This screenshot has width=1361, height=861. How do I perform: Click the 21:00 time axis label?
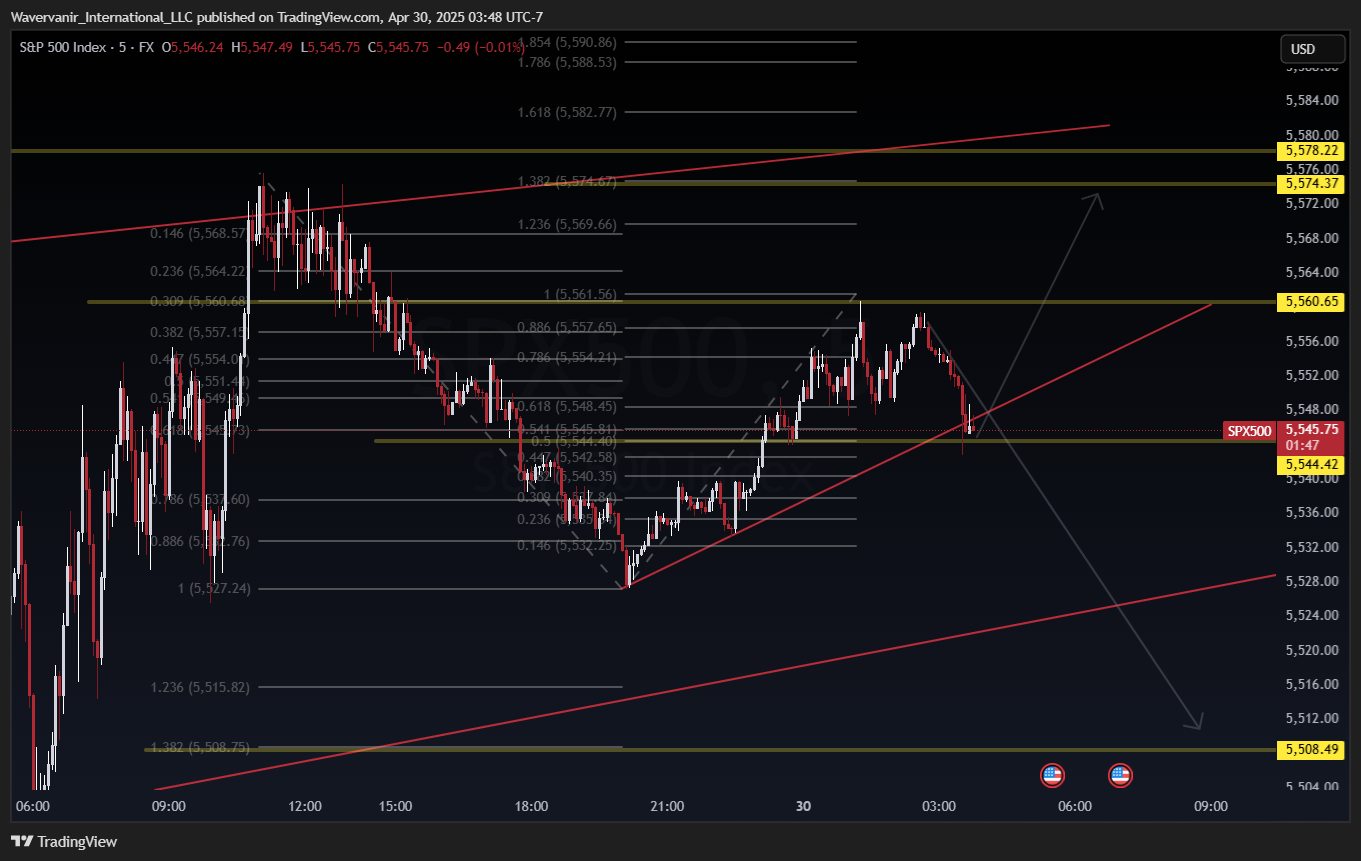click(x=667, y=806)
